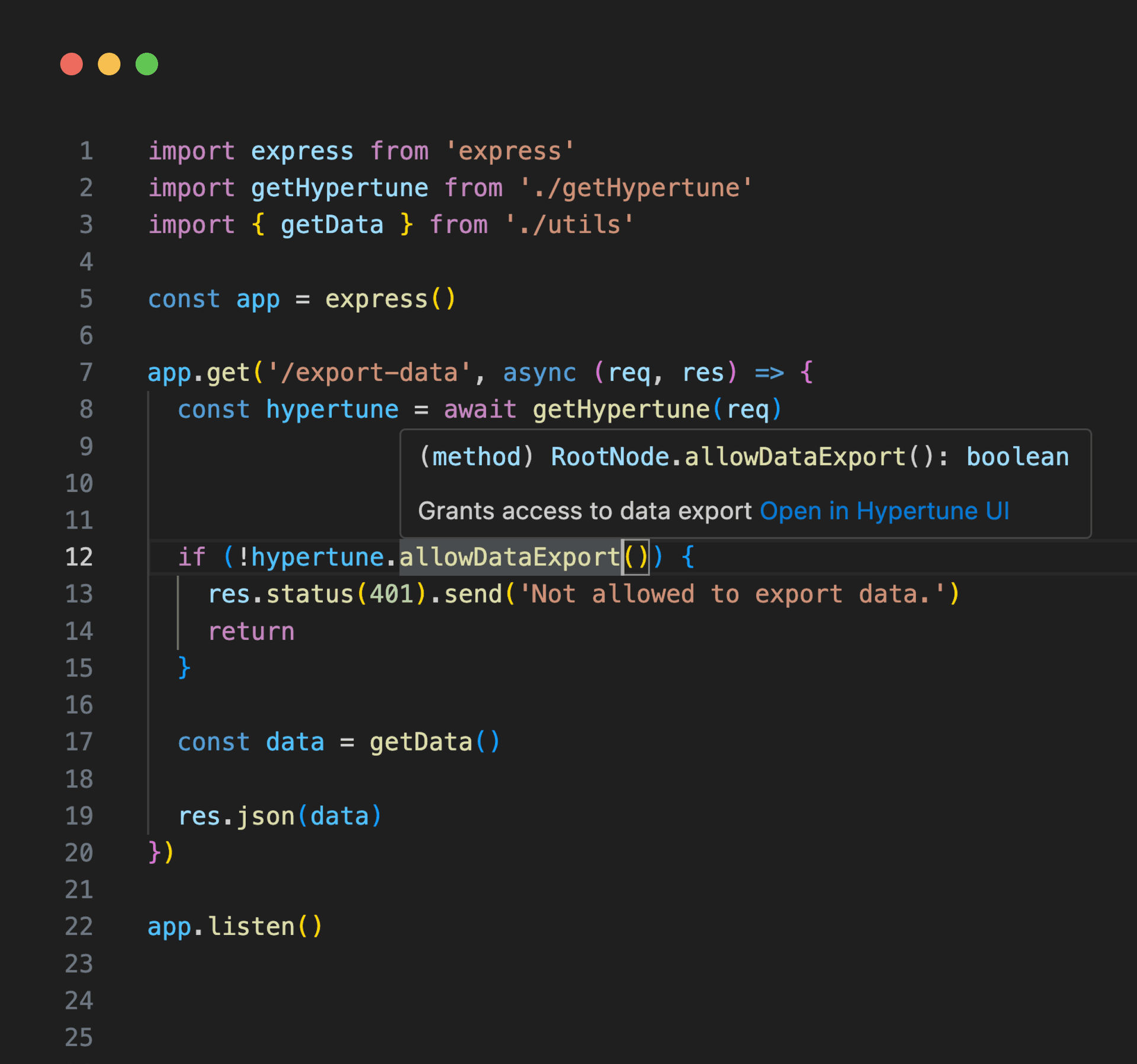This screenshot has width=1137, height=1064.
Task: Click the 401 status code number
Action: 391,594
